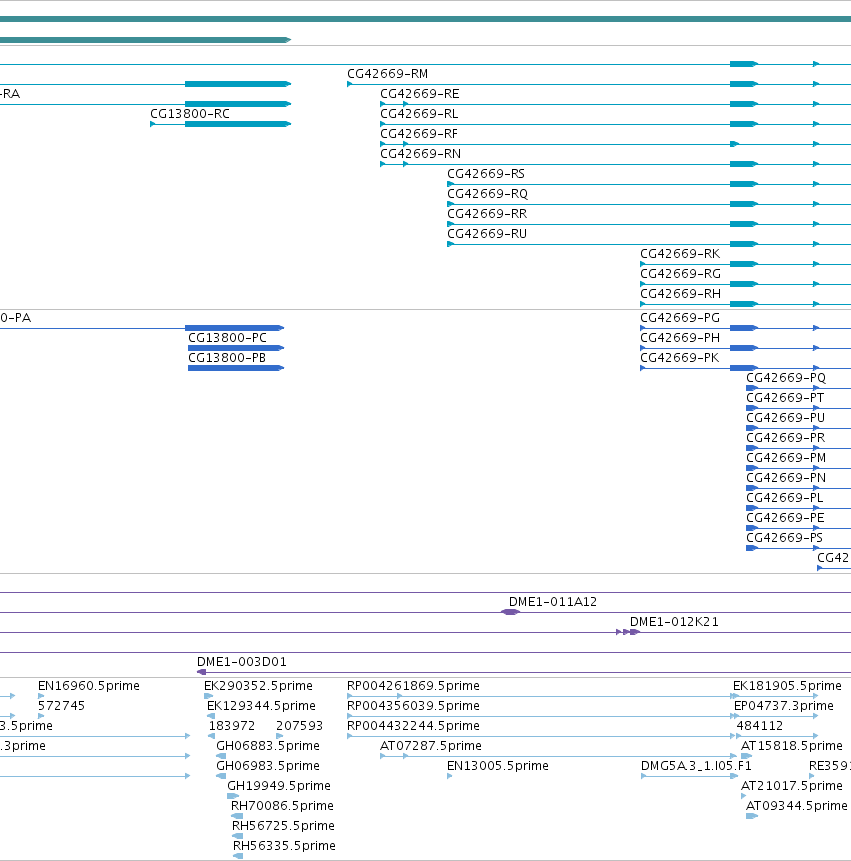
Task: Select EST EK181905.5prime
Action: coord(787,686)
